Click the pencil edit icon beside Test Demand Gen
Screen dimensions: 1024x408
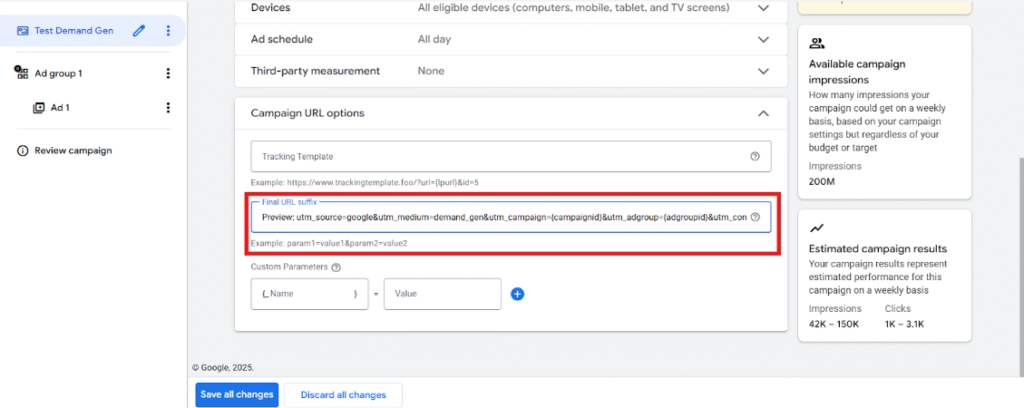[x=139, y=31]
